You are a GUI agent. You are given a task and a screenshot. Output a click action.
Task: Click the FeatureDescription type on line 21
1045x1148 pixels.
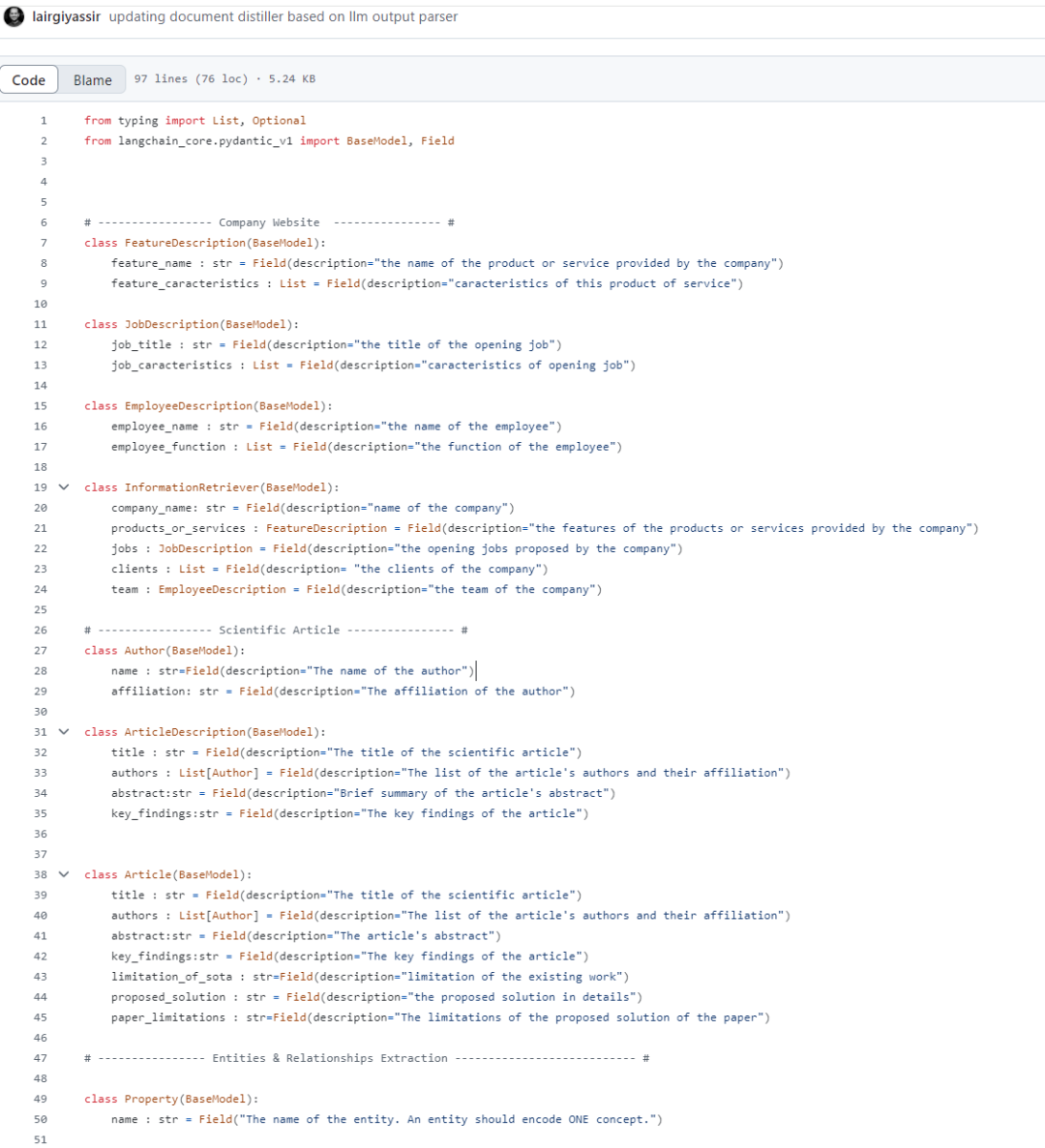coord(326,528)
